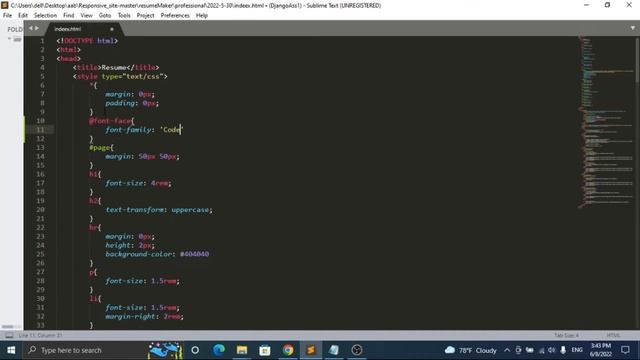Image resolution: width=640 pixels, height=360 pixels.
Task: Open the notification center icon
Action: (x=625, y=350)
